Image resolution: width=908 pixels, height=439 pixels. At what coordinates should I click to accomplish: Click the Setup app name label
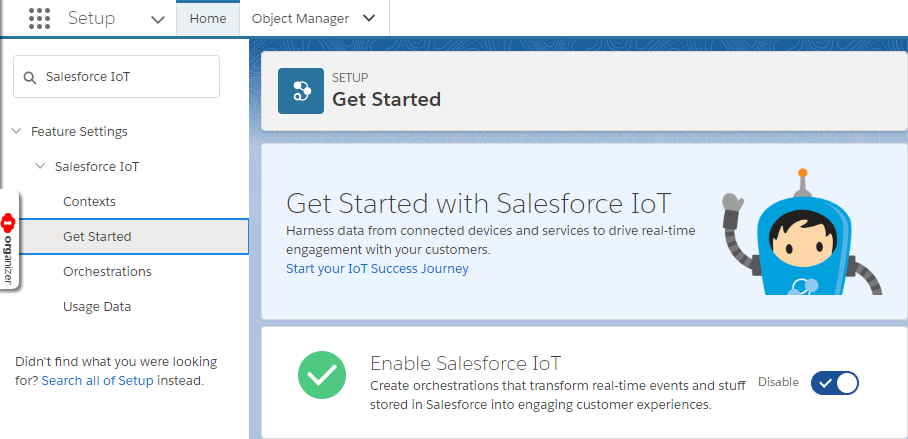click(x=91, y=18)
